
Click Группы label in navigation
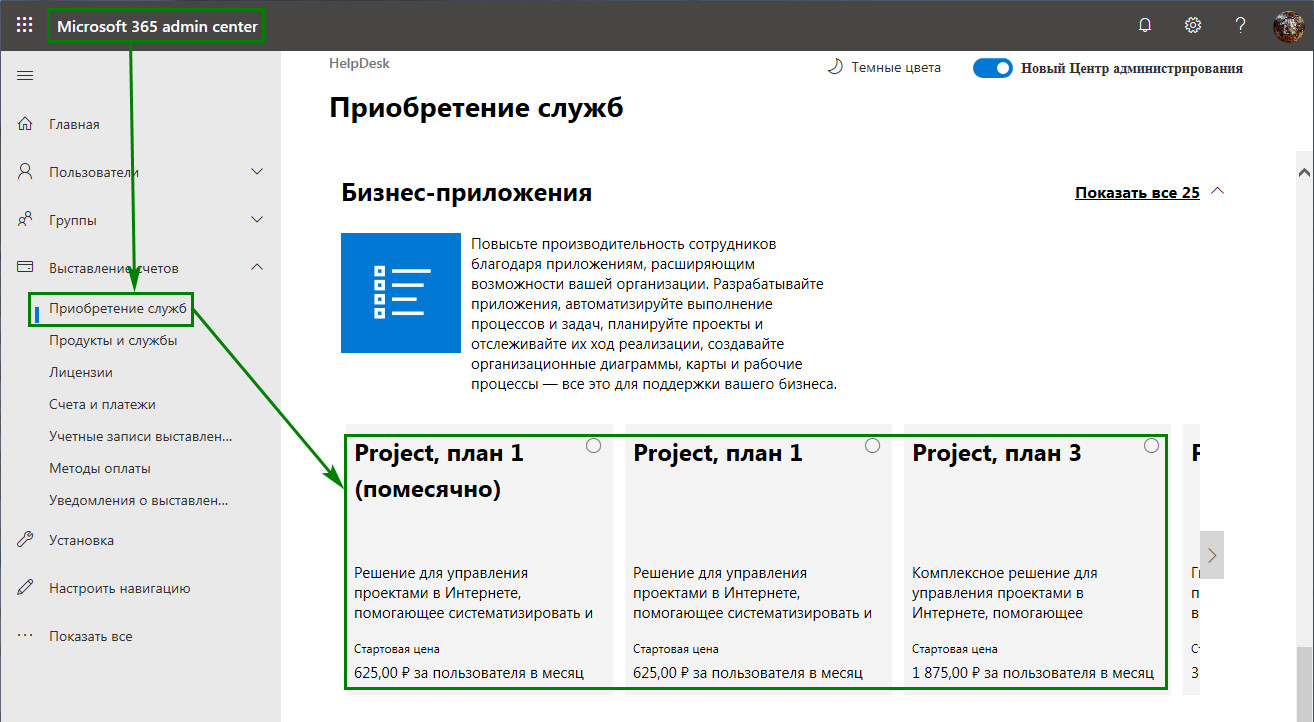[x=73, y=220]
